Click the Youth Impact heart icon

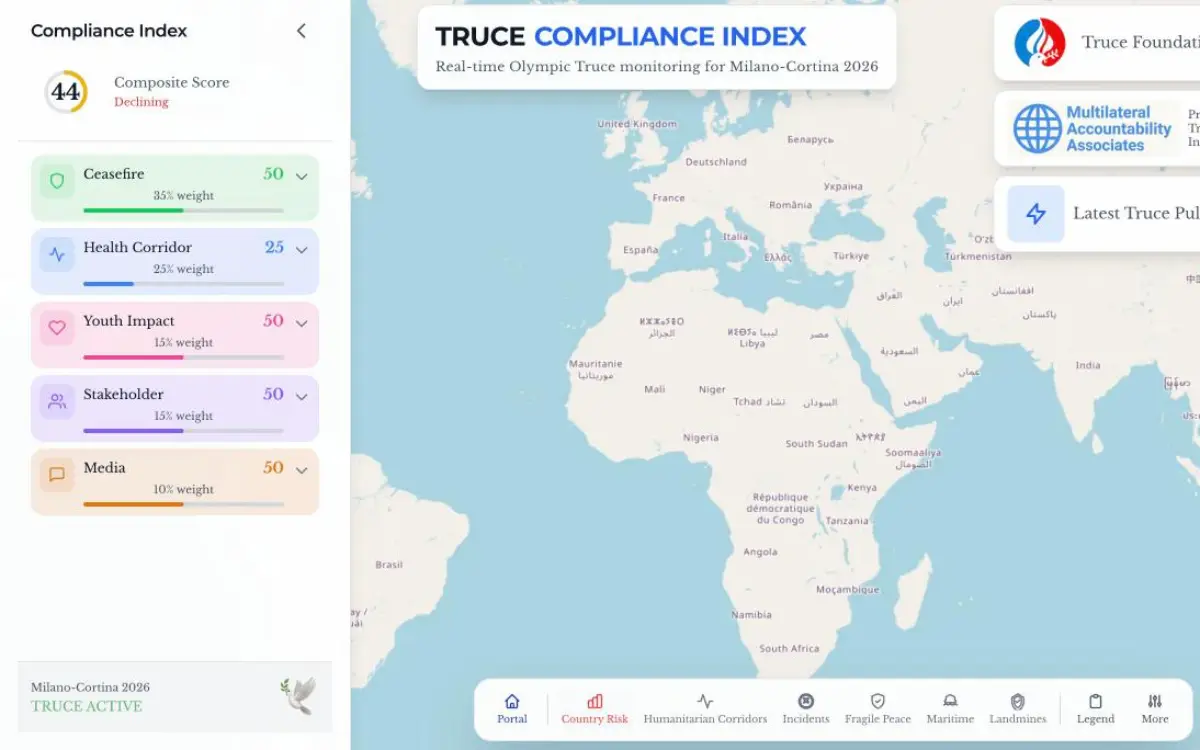point(57,328)
